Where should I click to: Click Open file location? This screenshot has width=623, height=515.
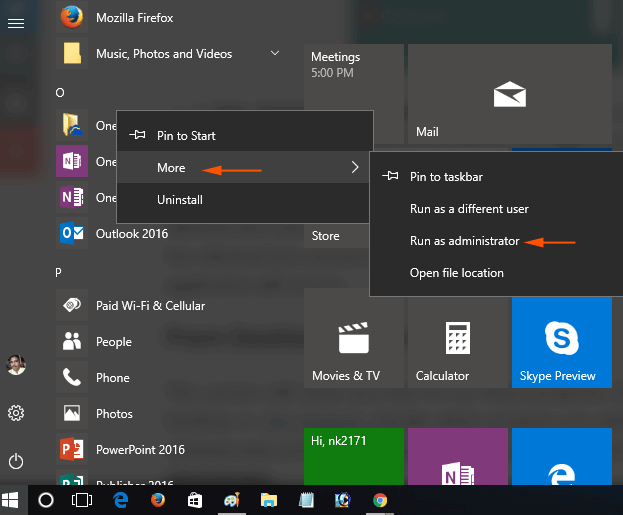496,273
